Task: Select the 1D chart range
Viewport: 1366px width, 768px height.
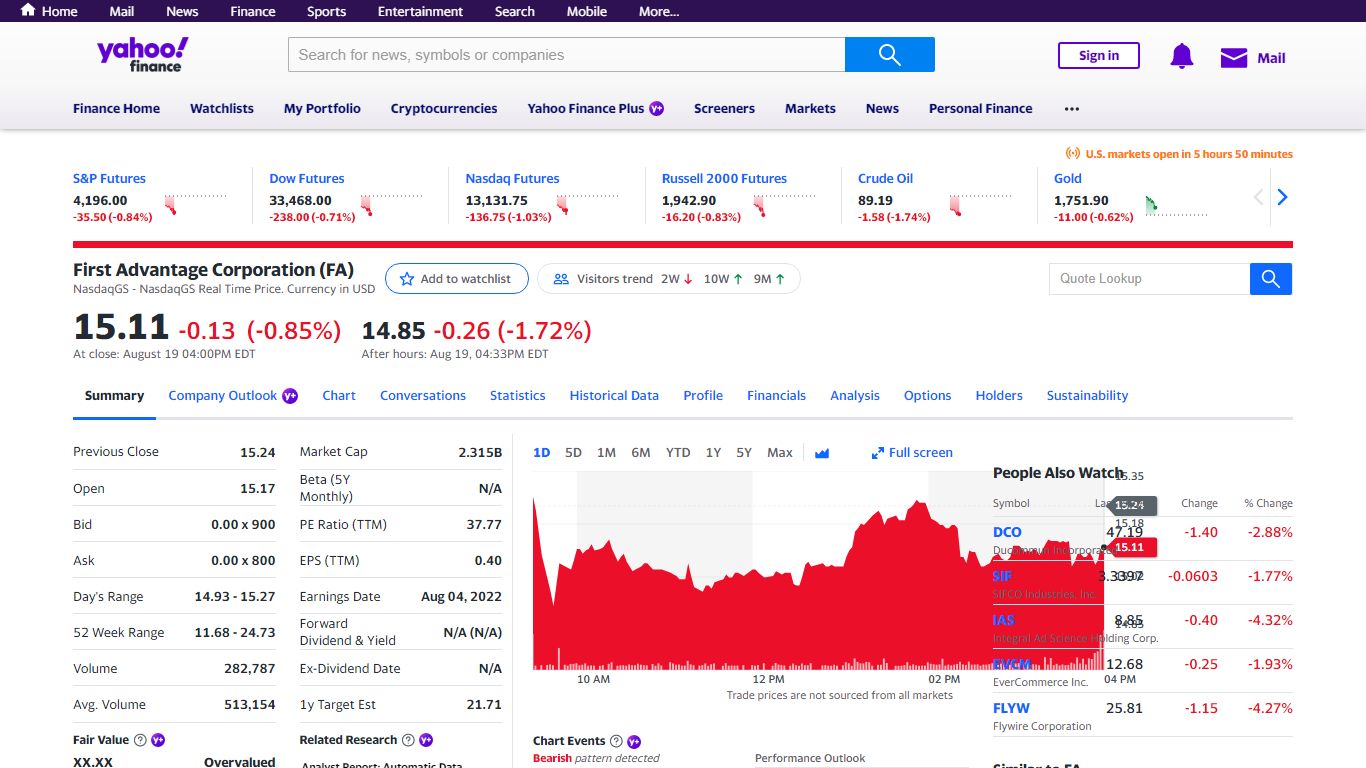Action: click(541, 453)
